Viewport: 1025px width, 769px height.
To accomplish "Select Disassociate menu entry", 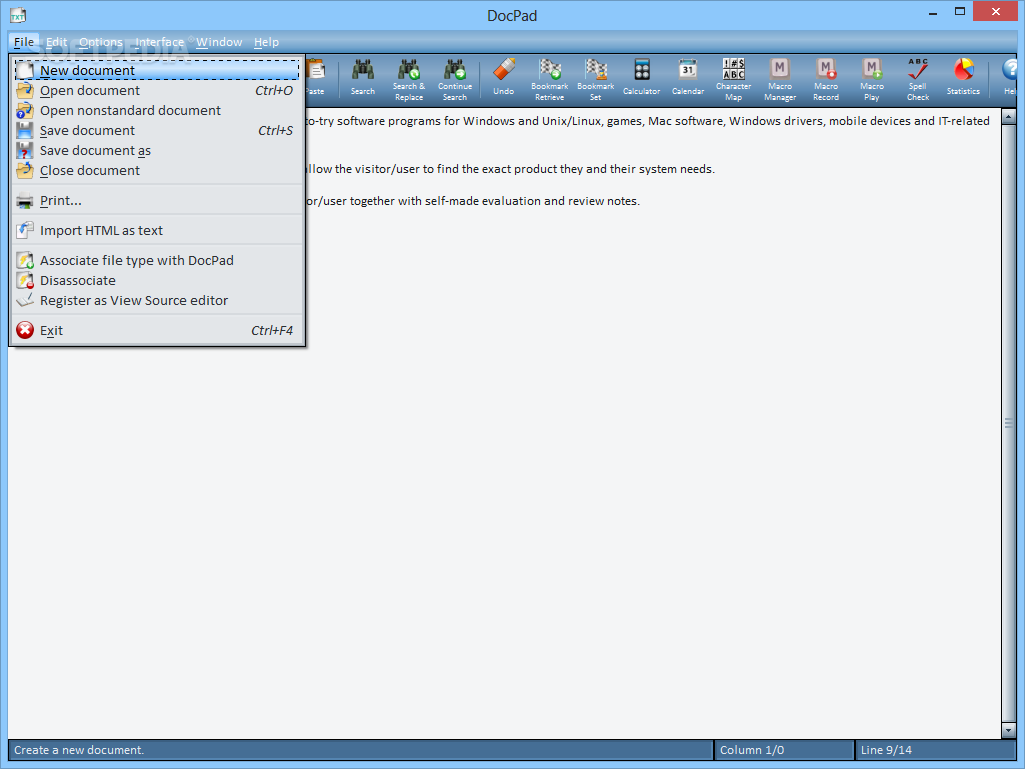I will click(x=157, y=281).
